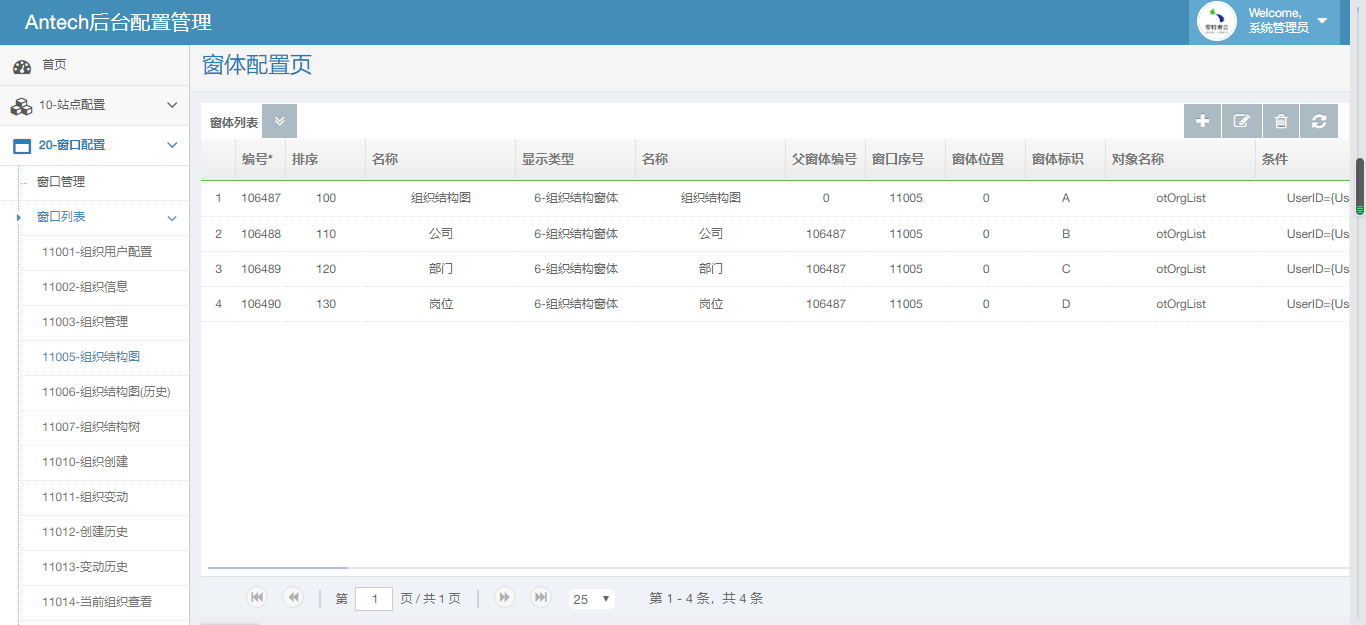The width and height of the screenshot is (1366, 625).
Task: Click the delete trash can icon
Action: point(1281,121)
